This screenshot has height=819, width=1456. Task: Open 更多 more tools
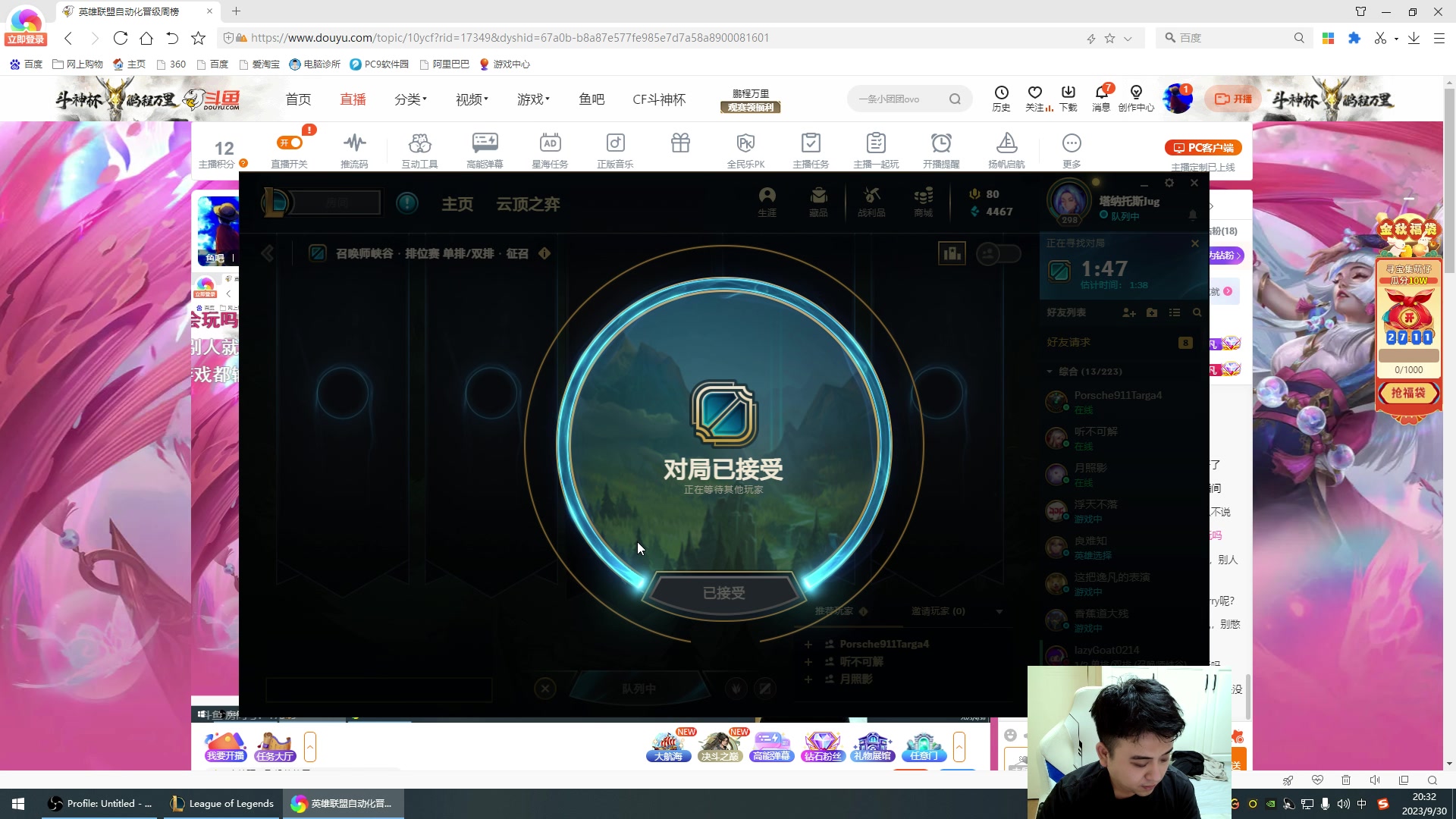point(1072,150)
